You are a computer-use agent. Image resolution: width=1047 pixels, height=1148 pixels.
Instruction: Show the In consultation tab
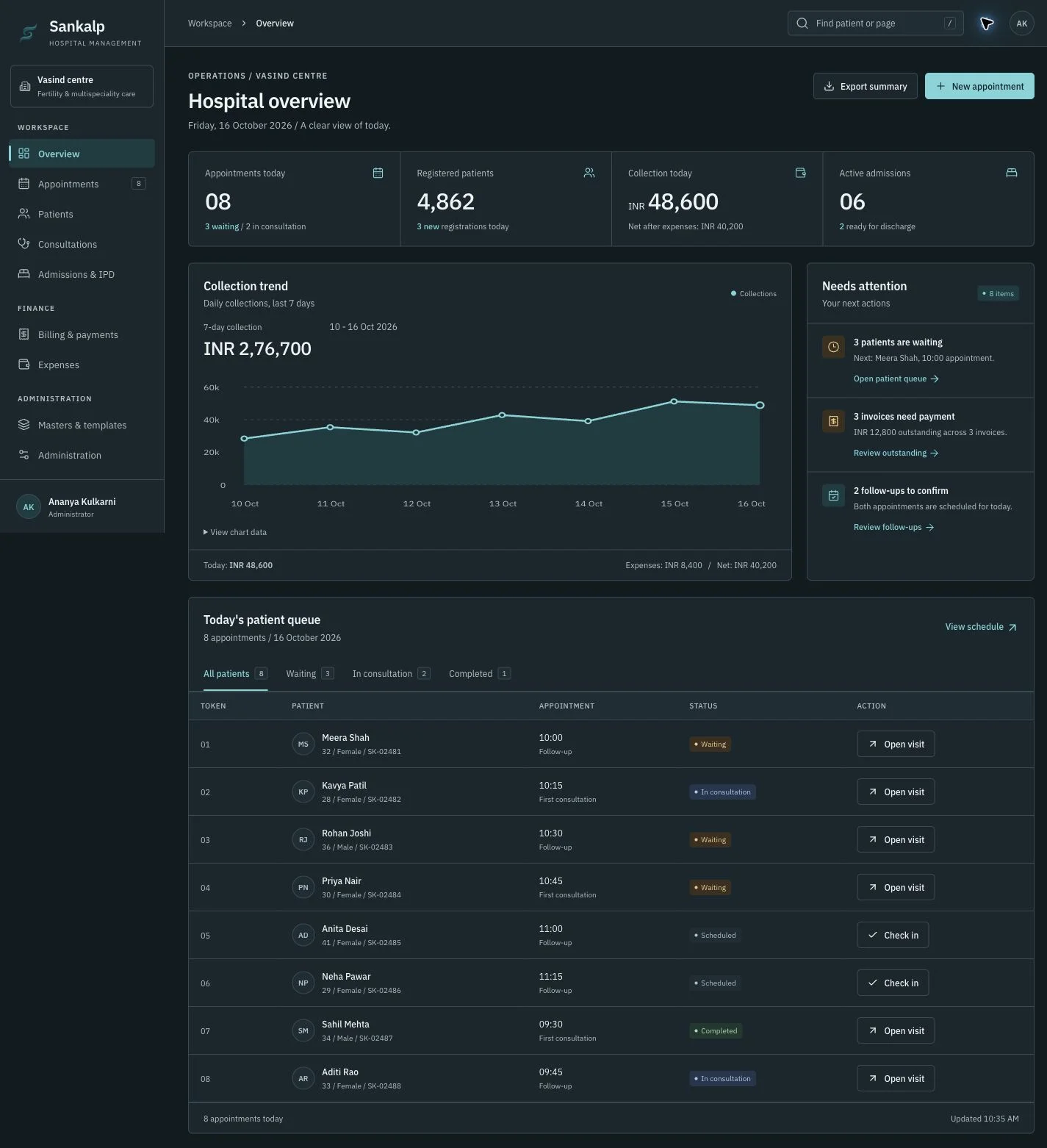[x=391, y=674]
